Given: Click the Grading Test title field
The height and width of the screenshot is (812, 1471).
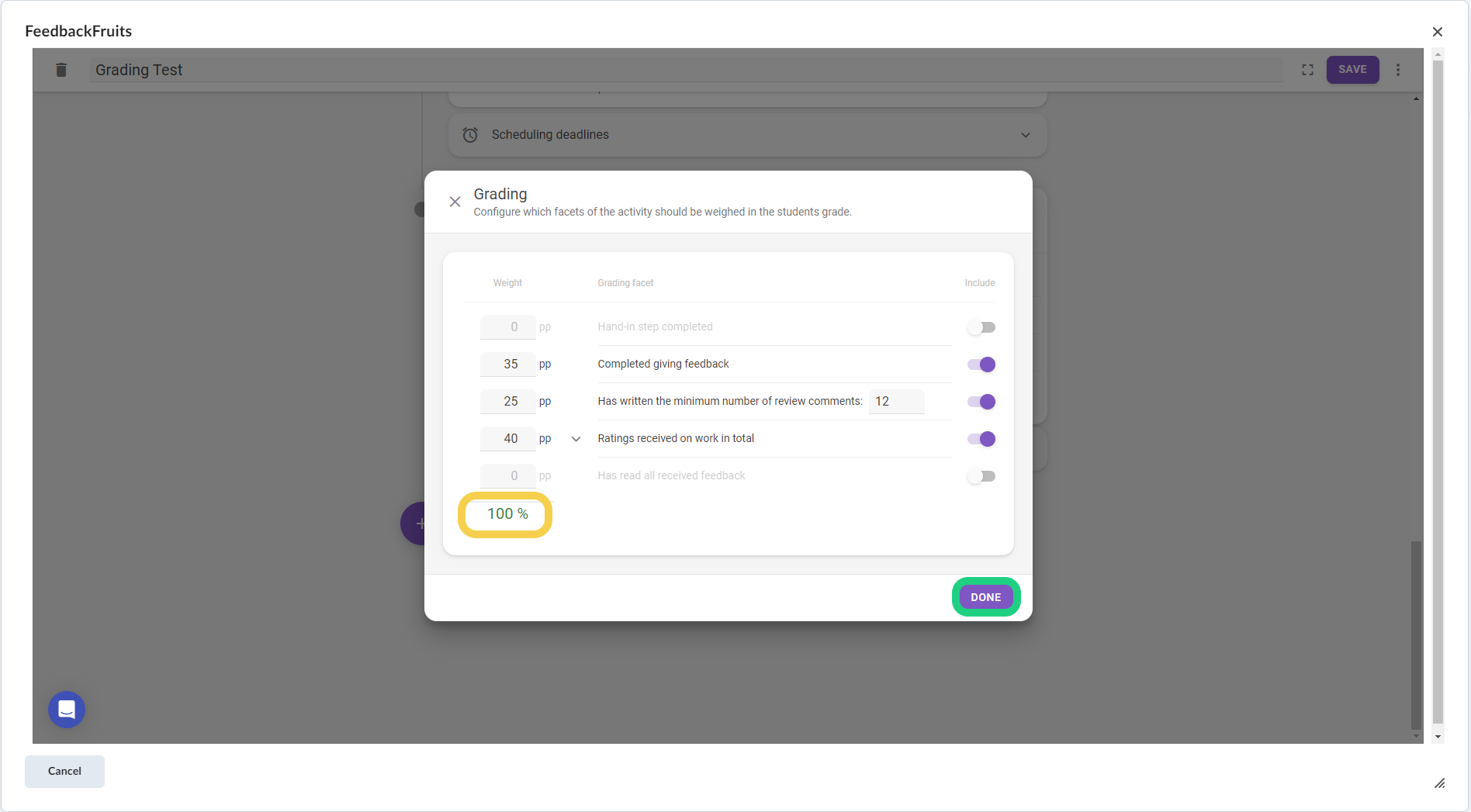Looking at the screenshot, I should (683, 70).
